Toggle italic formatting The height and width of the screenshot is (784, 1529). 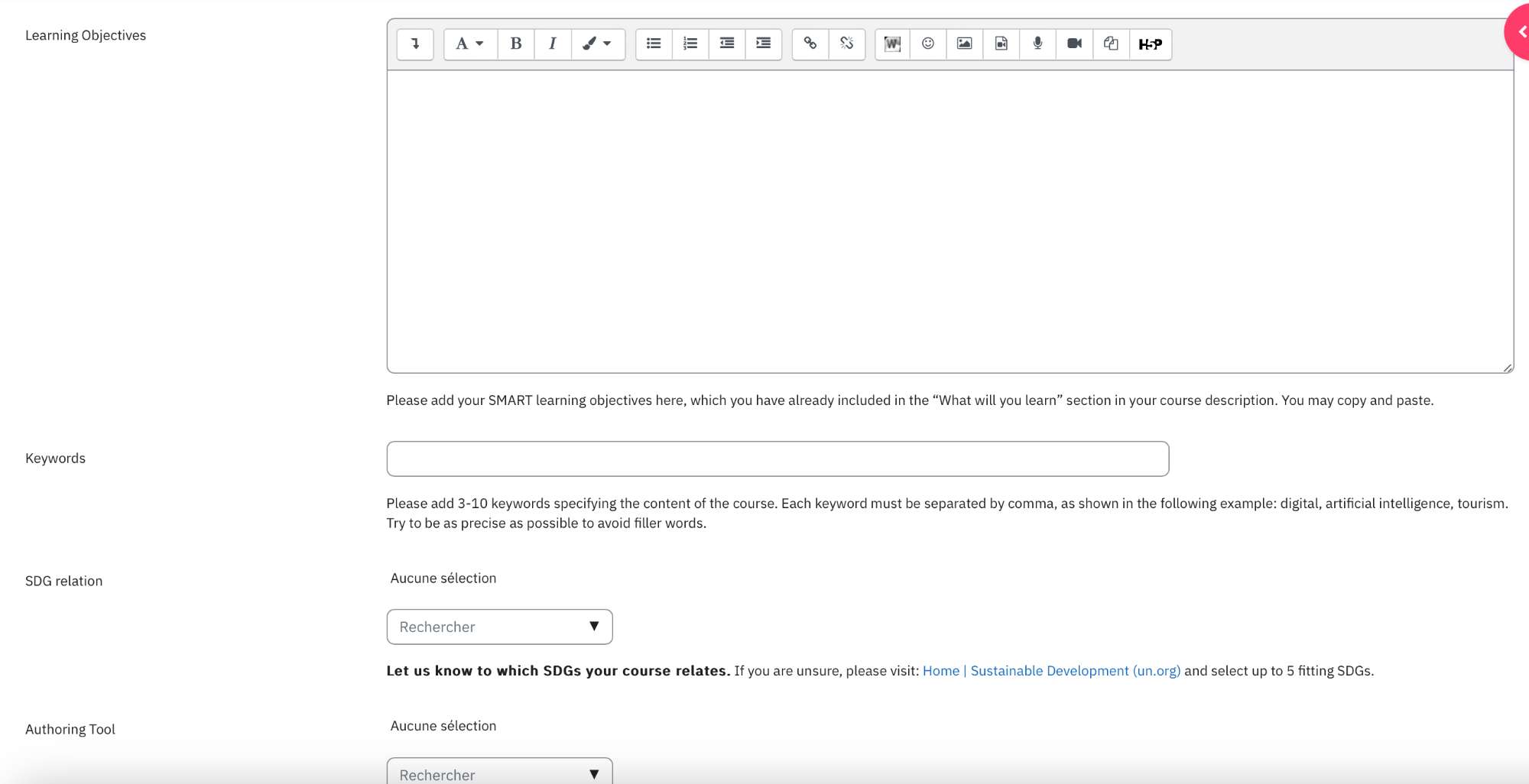click(x=553, y=44)
